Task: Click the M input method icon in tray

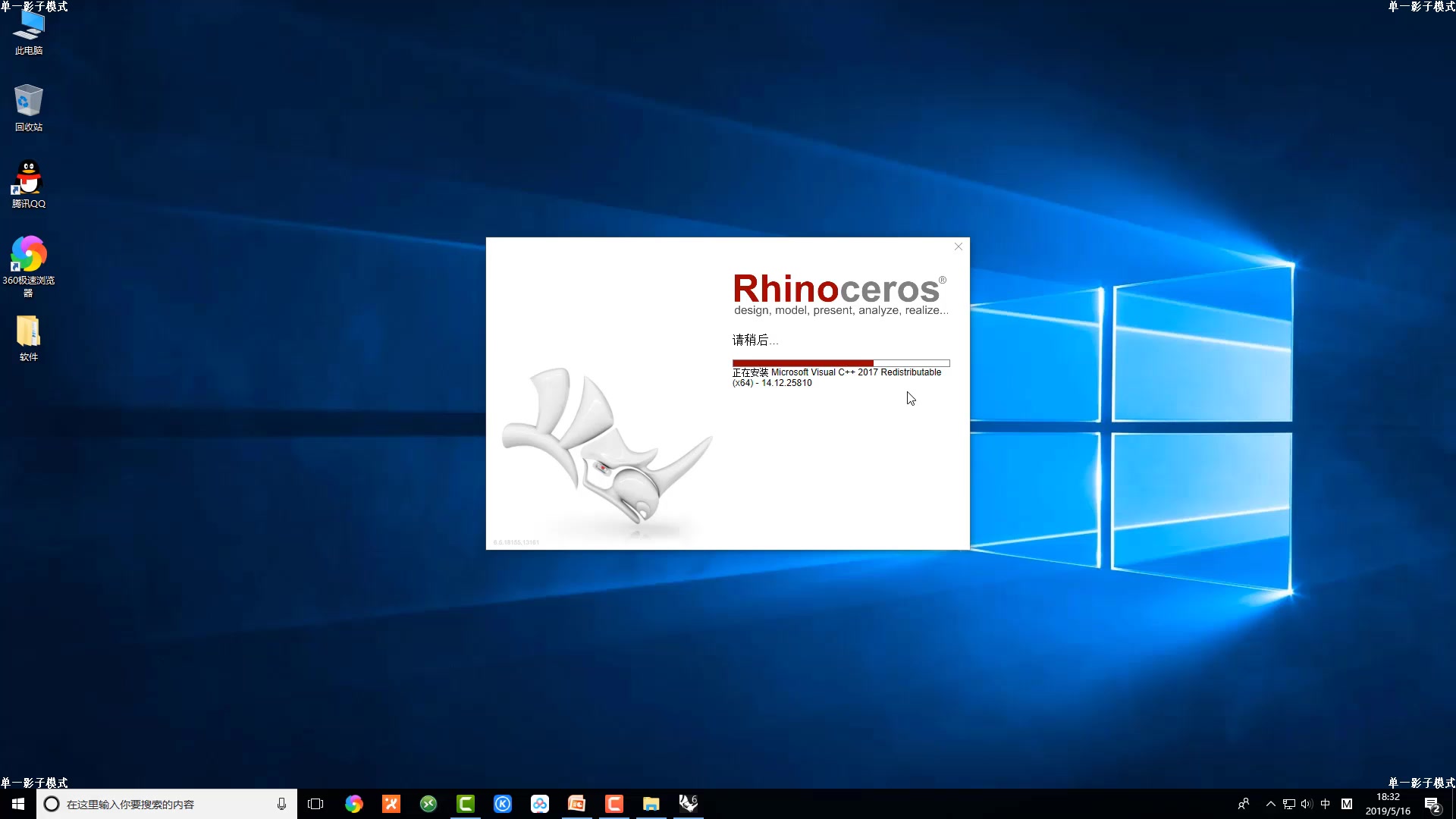Action: (1347, 804)
